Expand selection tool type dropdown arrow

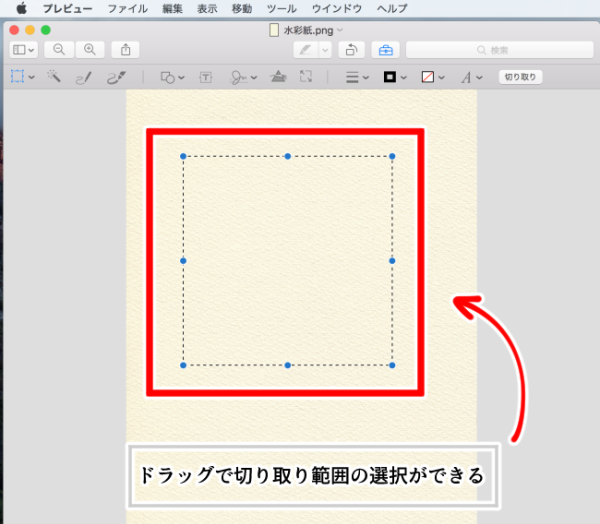pyautogui.click(x=32, y=77)
